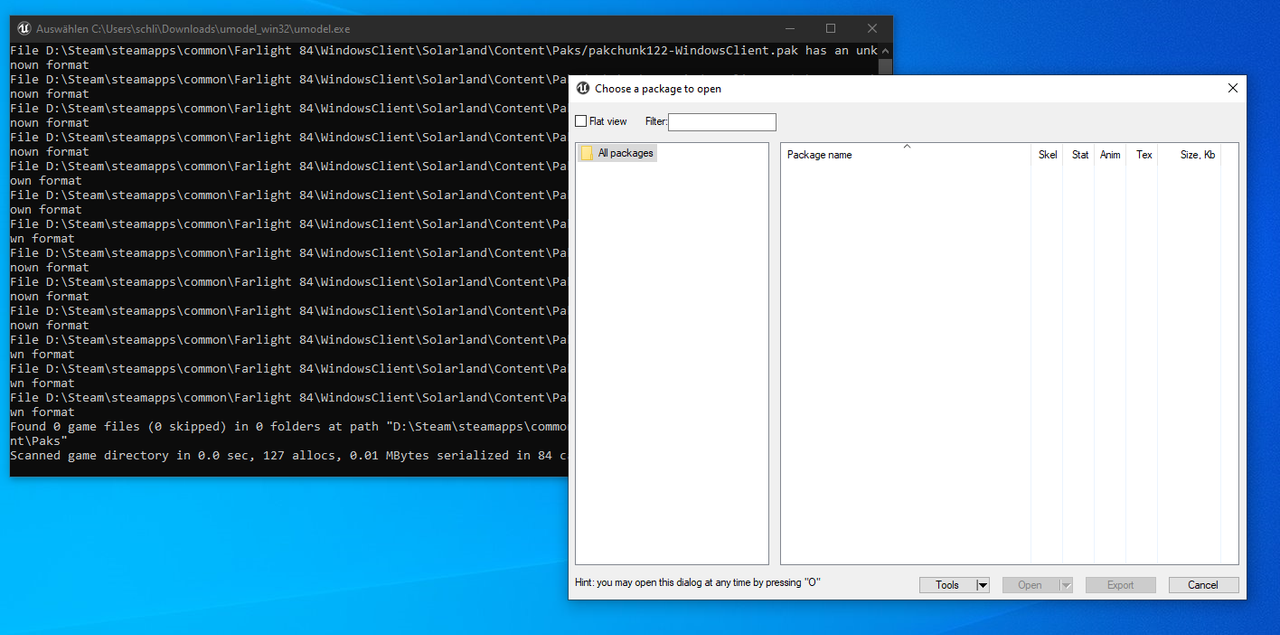1280x635 pixels.
Task: Sort by Package name column header
Action: (x=906, y=155)
